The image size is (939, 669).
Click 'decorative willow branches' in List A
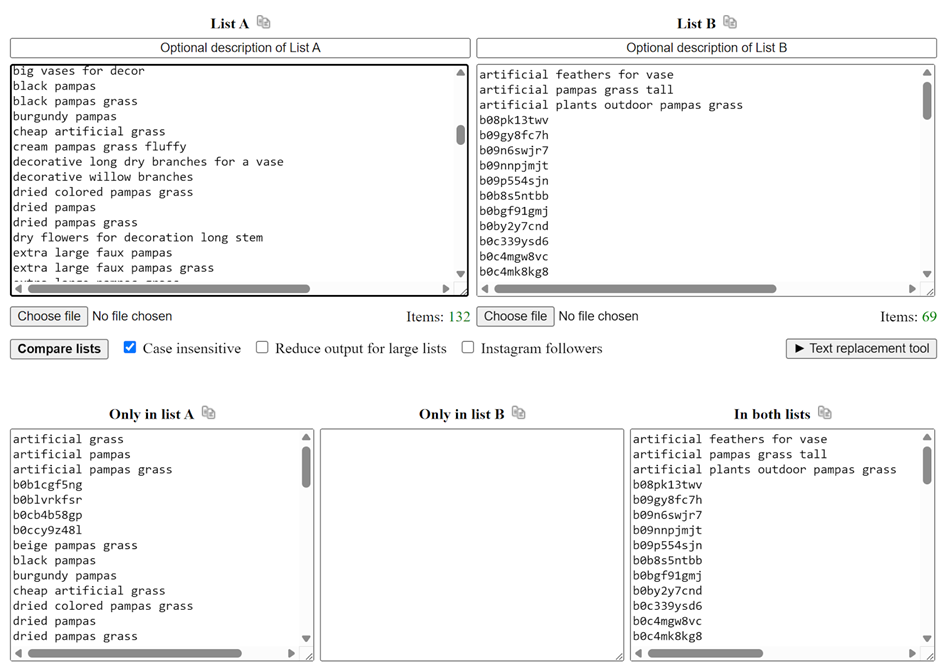point(103,177)
